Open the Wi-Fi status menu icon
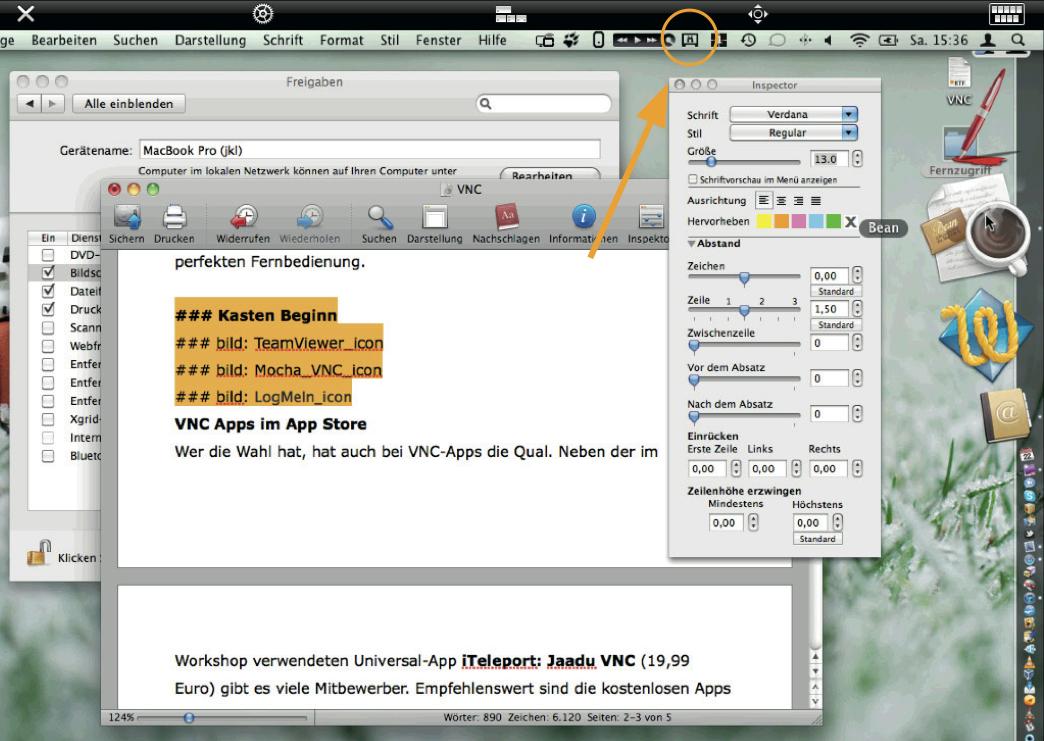 click(860, 40)
